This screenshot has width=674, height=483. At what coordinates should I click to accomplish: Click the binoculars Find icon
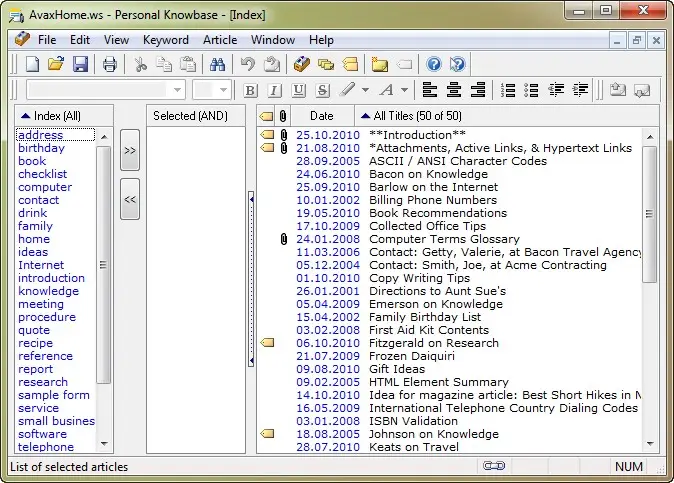217,65
